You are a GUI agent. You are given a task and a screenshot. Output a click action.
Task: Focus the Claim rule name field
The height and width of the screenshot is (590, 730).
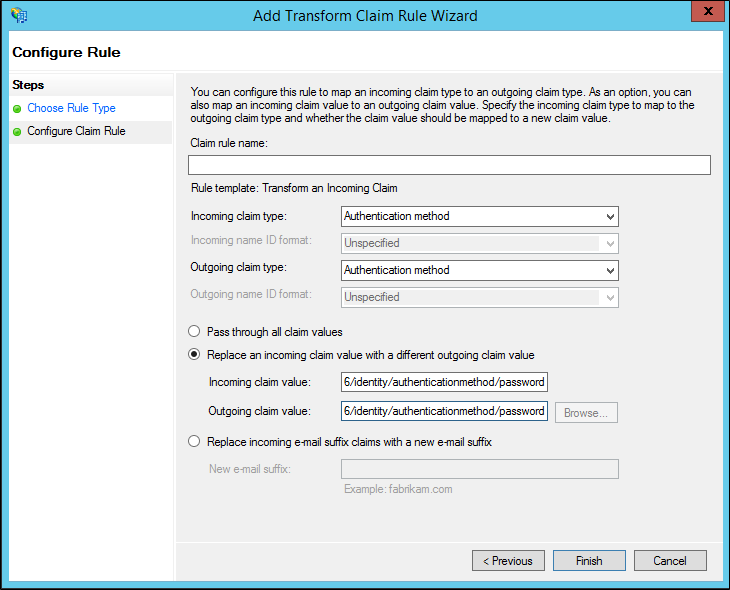[449, 165]
